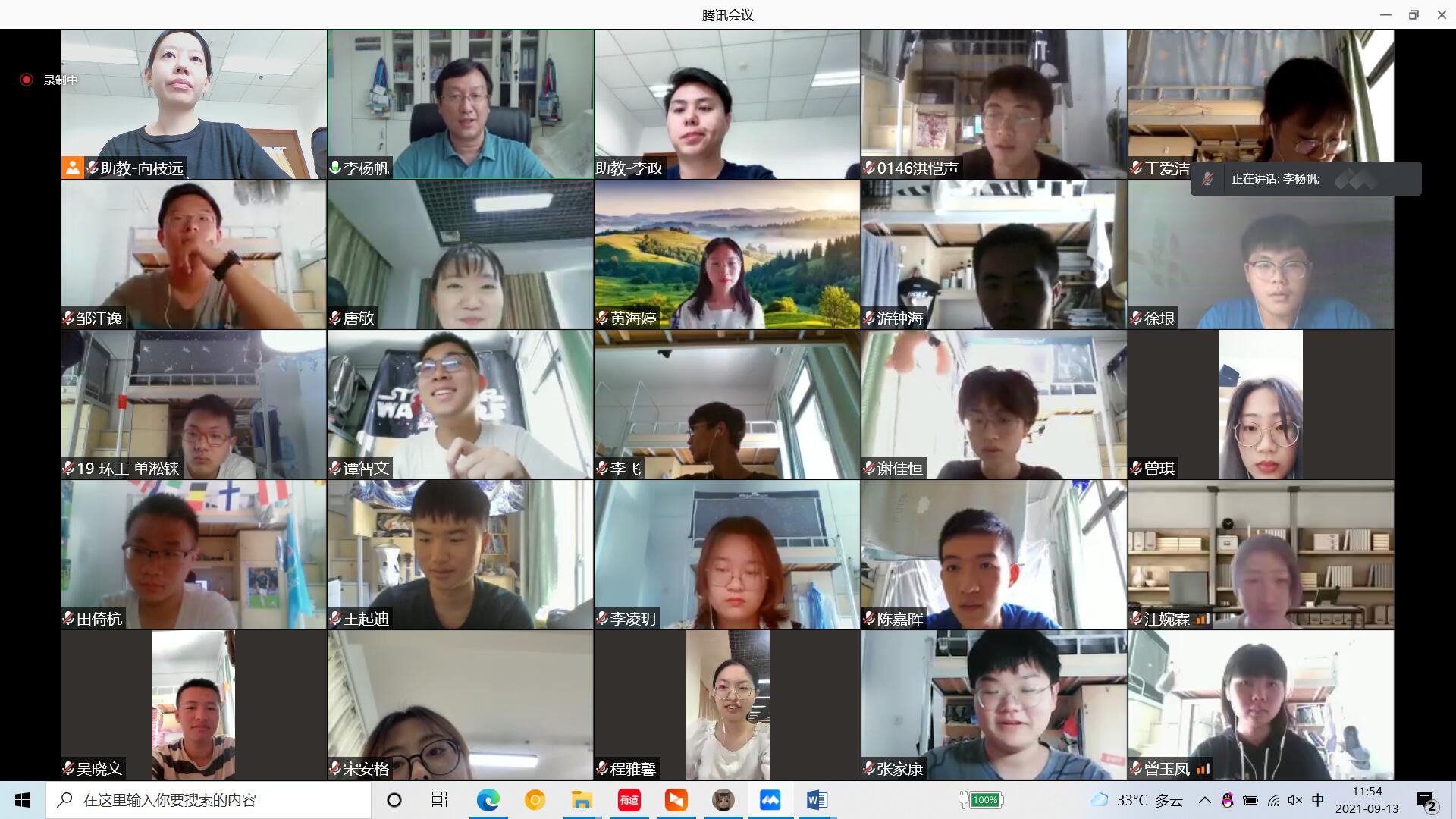Open Task View on the taskbar

pos(439,800)
